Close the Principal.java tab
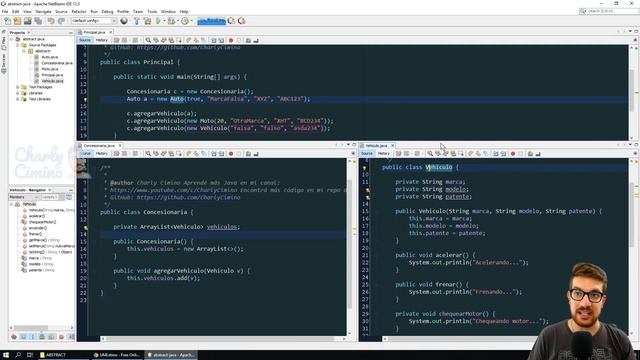Image resolution: width=640 pixels, height=360 pixels. click(111, 32)
